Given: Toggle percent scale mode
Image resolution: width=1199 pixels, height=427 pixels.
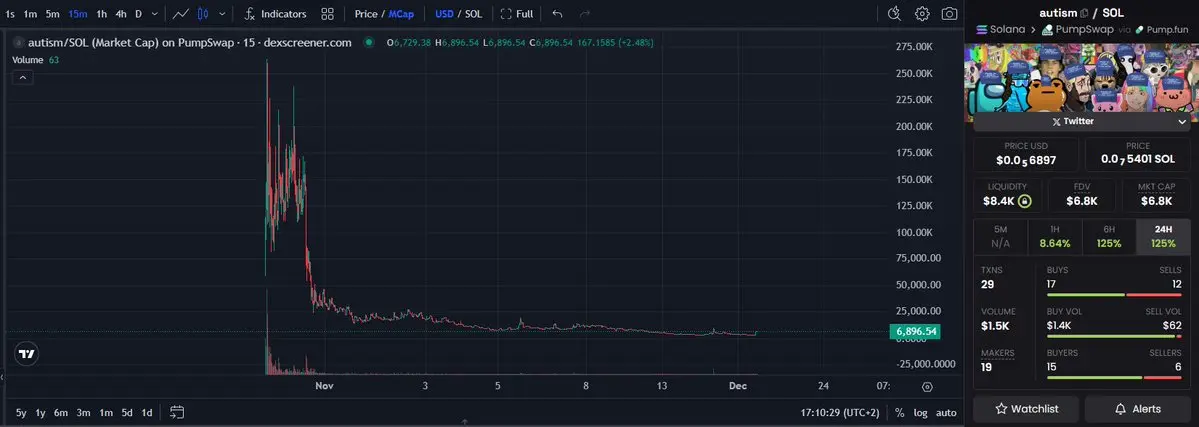Looking at the screenshot, I should (x=900, y=412).
